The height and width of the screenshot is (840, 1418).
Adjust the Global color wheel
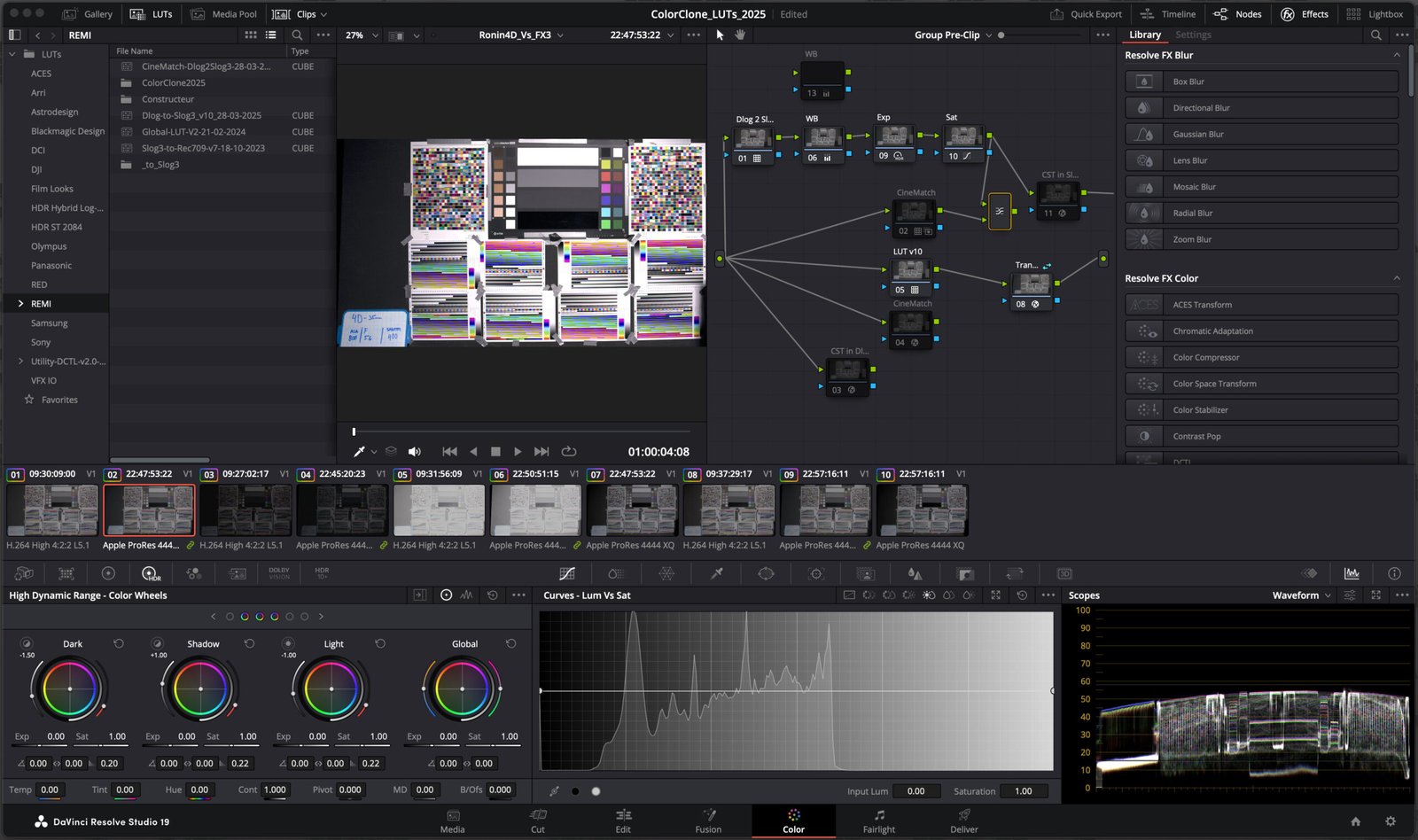(x=462, y=688)
